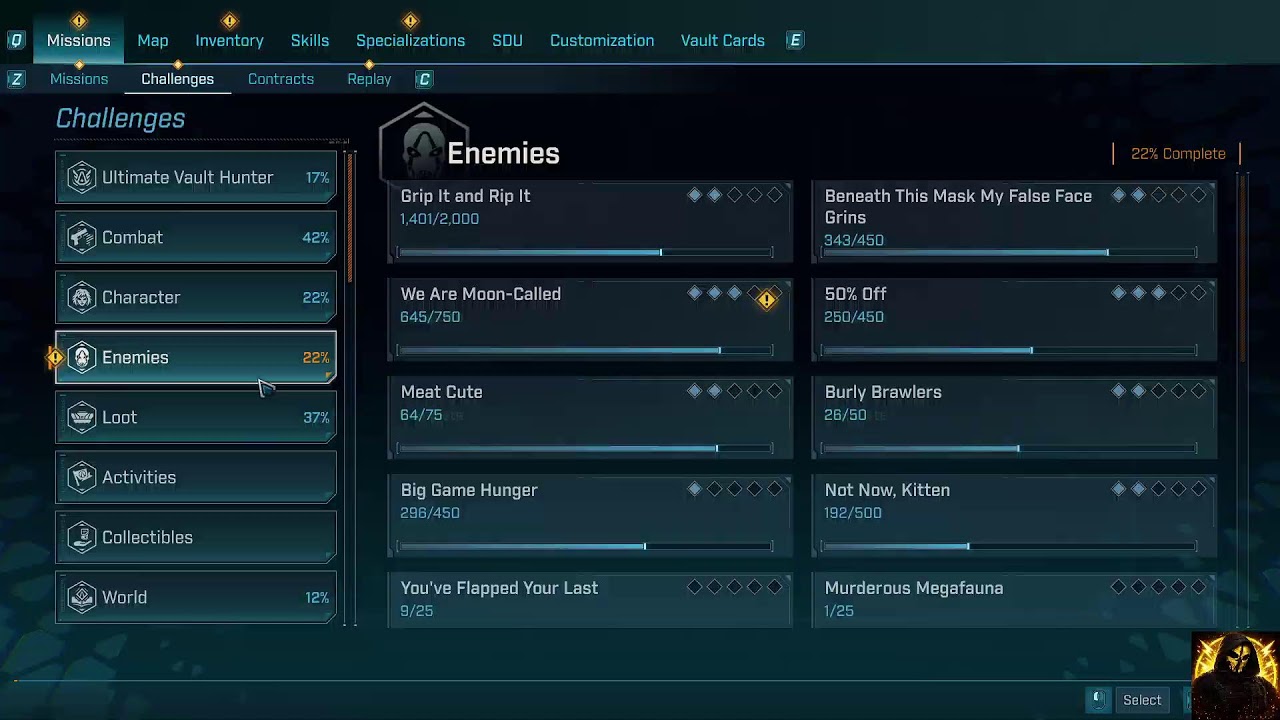
Task: Select the Challenges sub-tab
Action: 178,79
